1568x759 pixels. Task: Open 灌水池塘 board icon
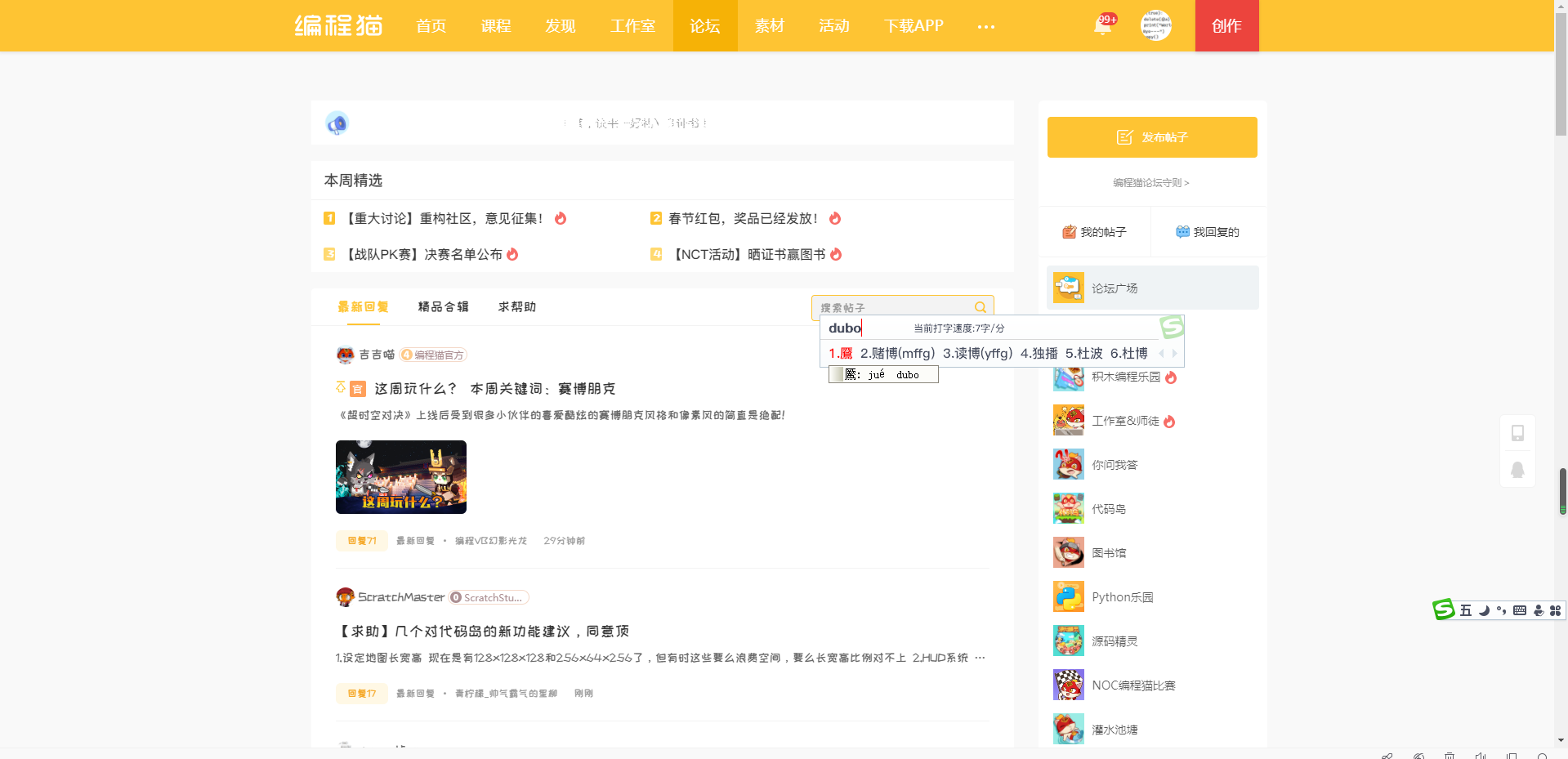1069,729
